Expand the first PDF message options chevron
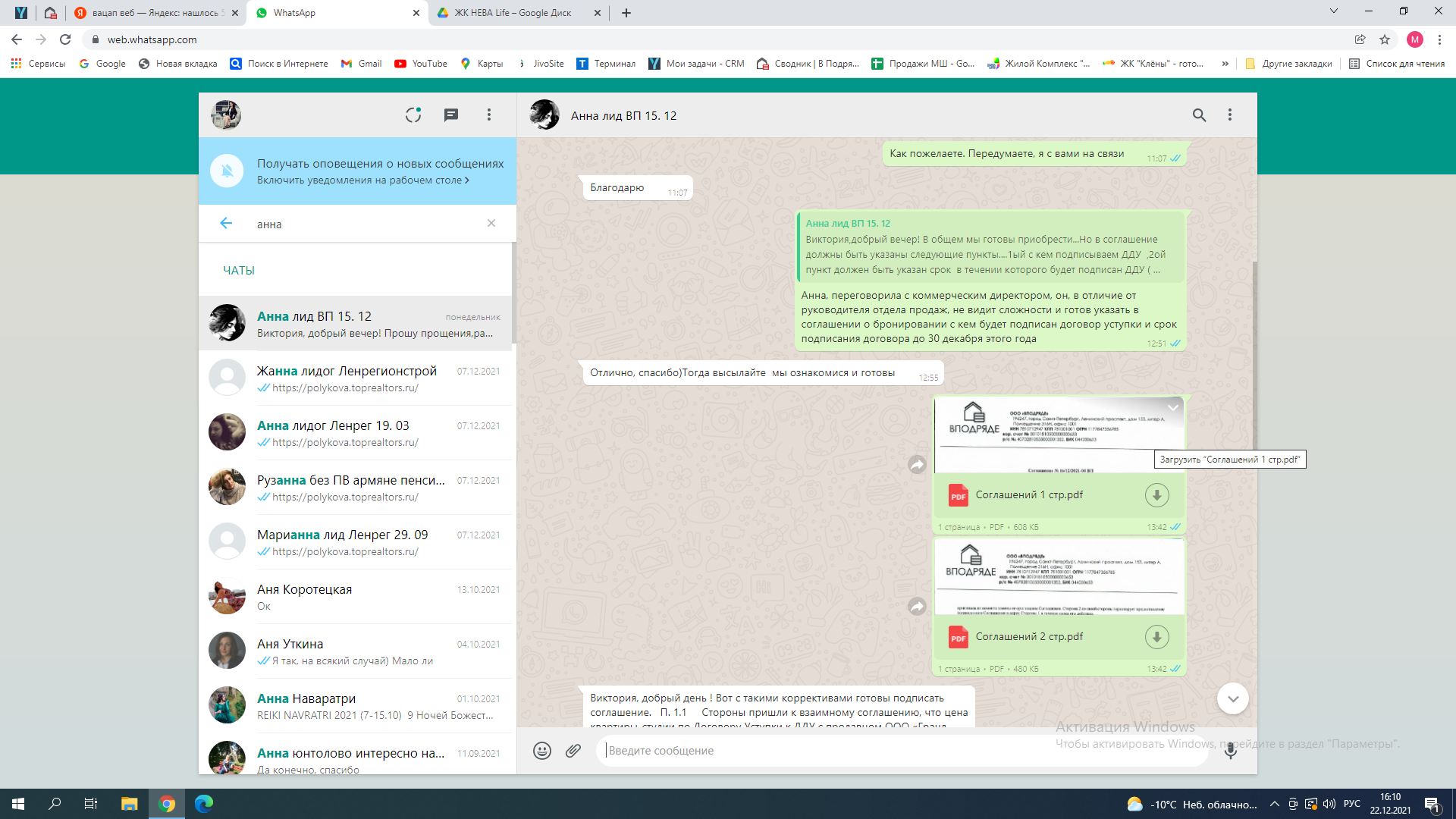 tap(1172, 408)
